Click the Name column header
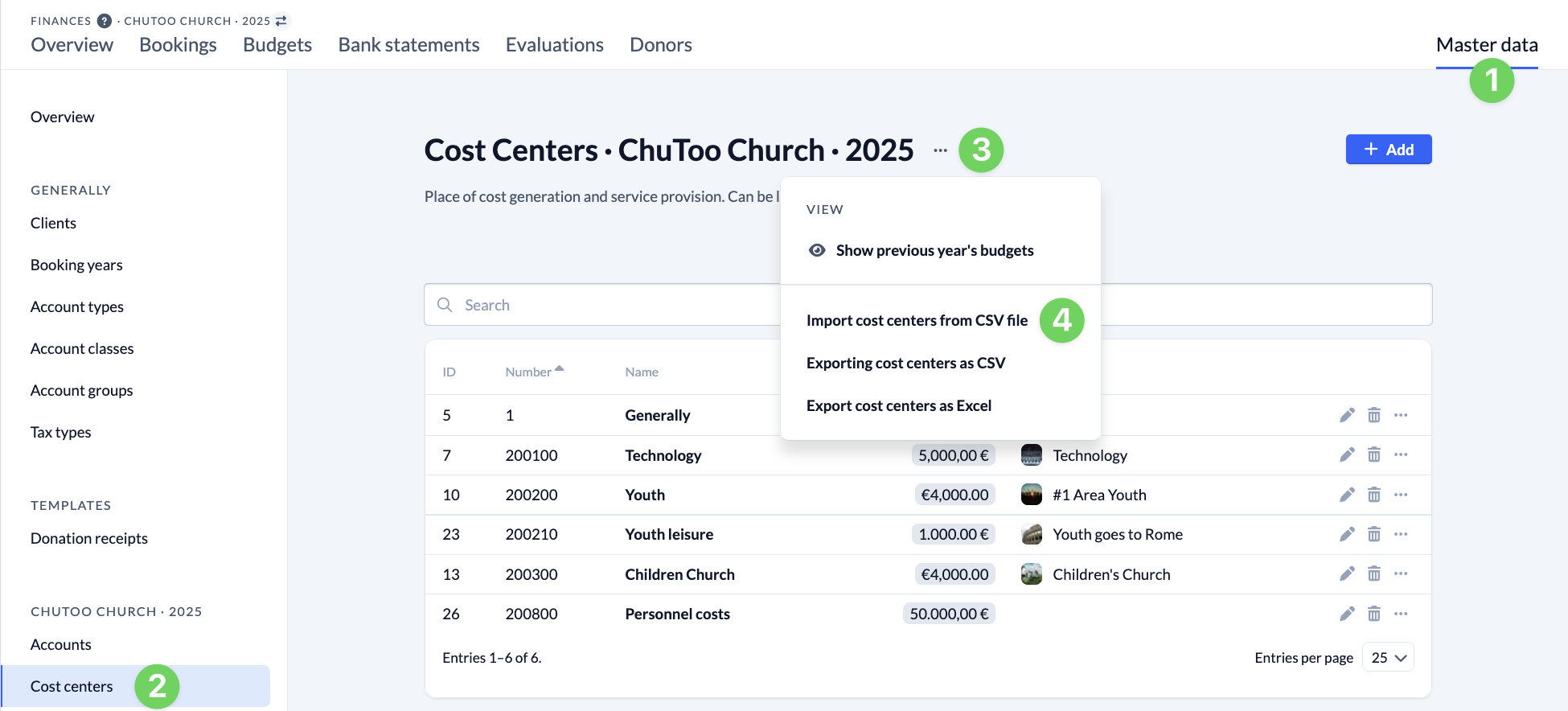 pos(642,372)
